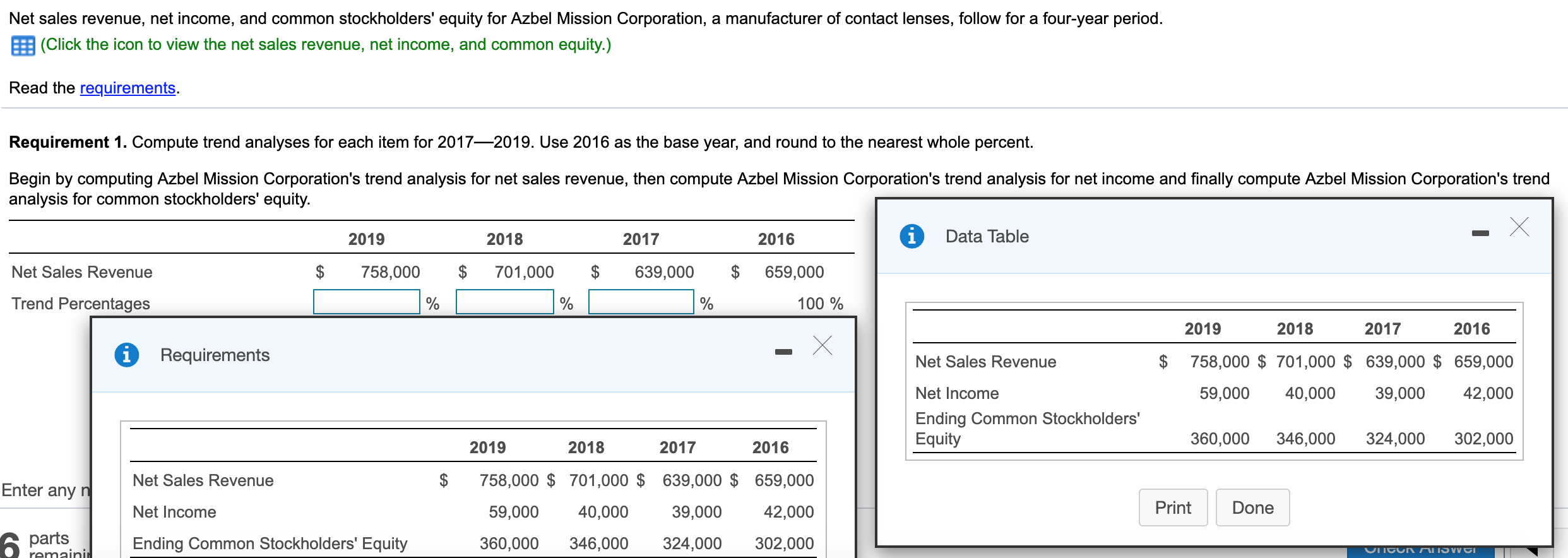Click Net Sales Revenue label in Data Table dialog
This screenshot has height=558, width=1568.
(x=985, y=362)
